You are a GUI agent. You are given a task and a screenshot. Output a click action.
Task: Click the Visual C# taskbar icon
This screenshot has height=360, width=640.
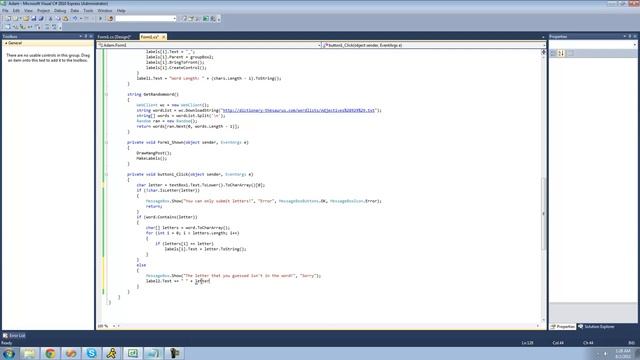(133, 353)
